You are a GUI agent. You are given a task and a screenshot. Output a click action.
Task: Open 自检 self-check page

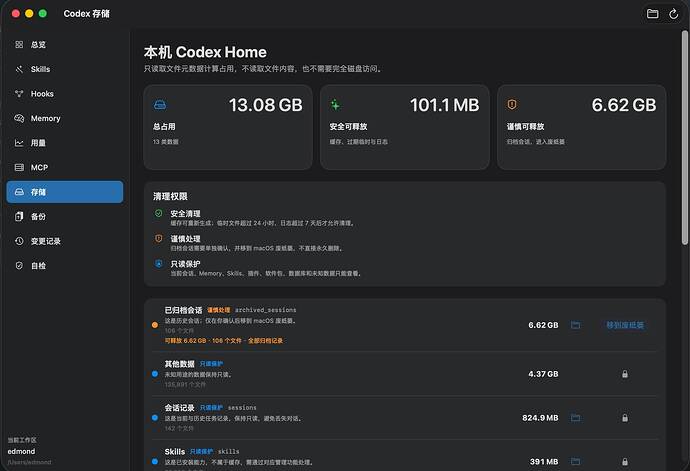point(65,266)
